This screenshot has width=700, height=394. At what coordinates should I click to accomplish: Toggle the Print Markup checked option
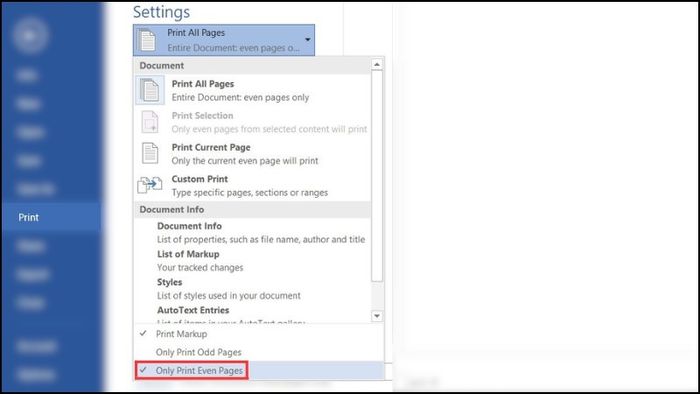pyautogui.click(x=259, y=334)
